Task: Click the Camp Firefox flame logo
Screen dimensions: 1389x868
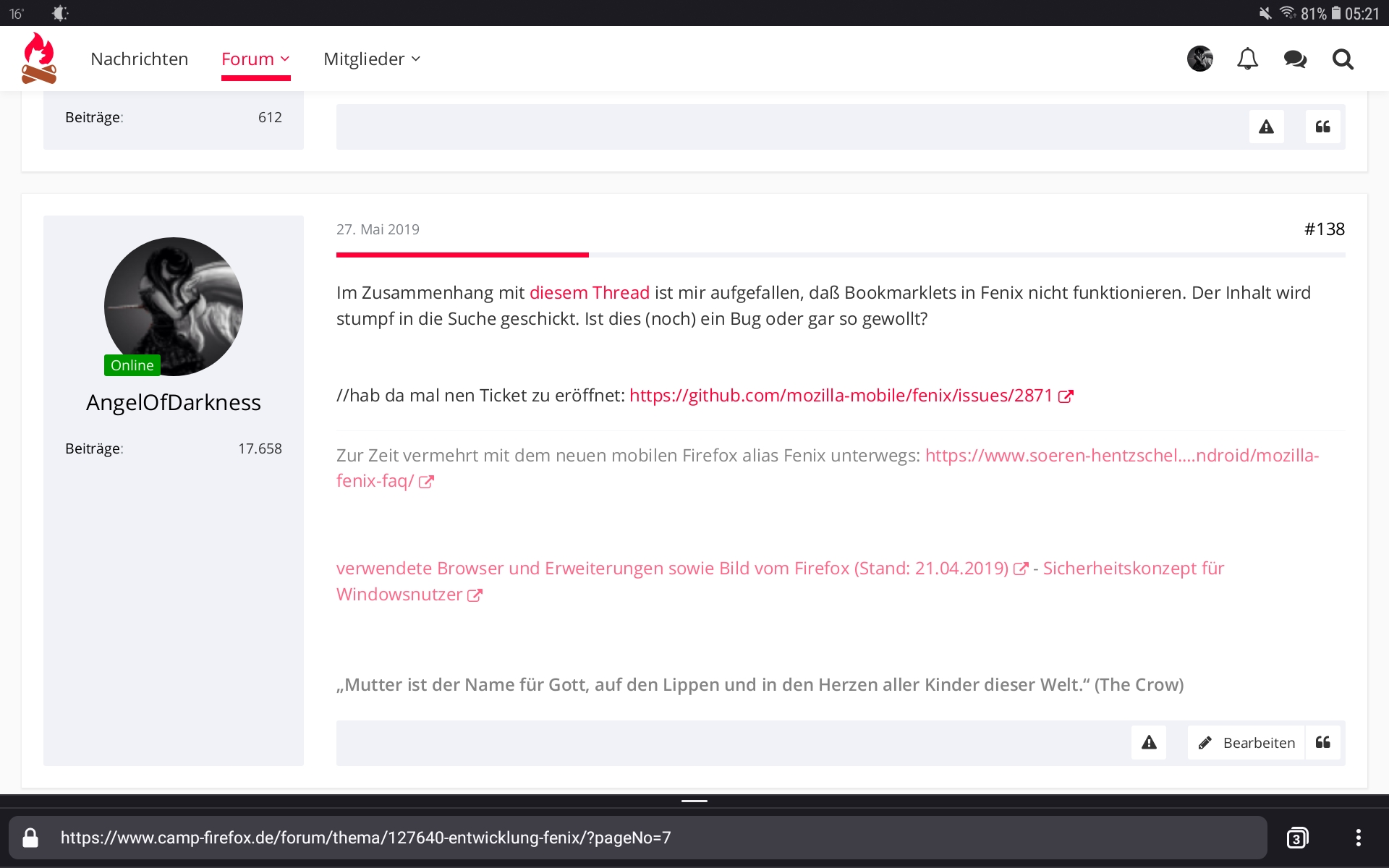Action: [39, 58]
